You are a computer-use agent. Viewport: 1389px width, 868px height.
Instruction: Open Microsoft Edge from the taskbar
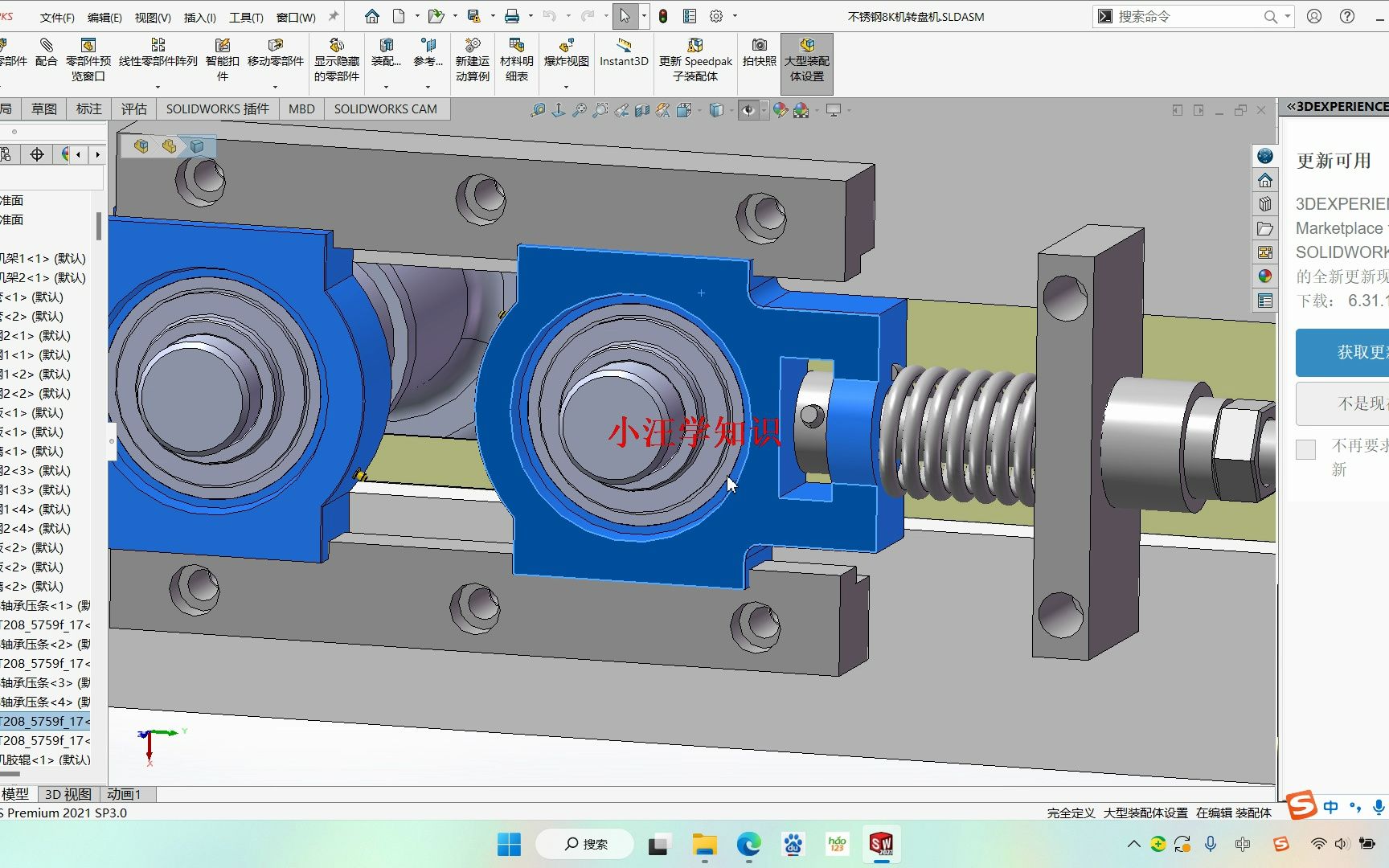(x=749, y=844)
